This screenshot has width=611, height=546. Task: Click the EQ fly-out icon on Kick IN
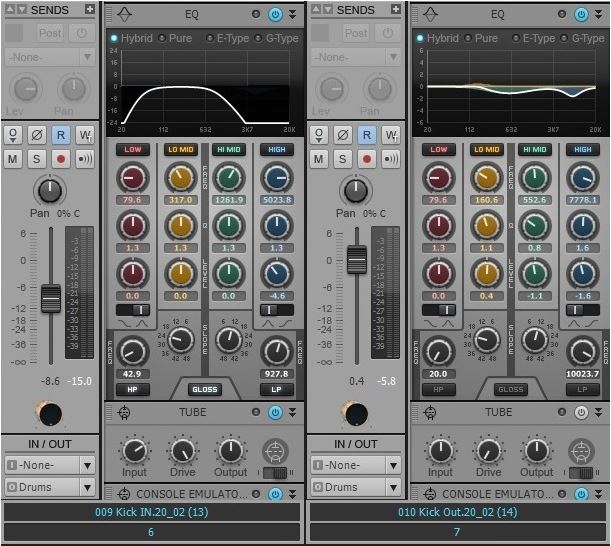pyautogui.click(x=125, y=14)
